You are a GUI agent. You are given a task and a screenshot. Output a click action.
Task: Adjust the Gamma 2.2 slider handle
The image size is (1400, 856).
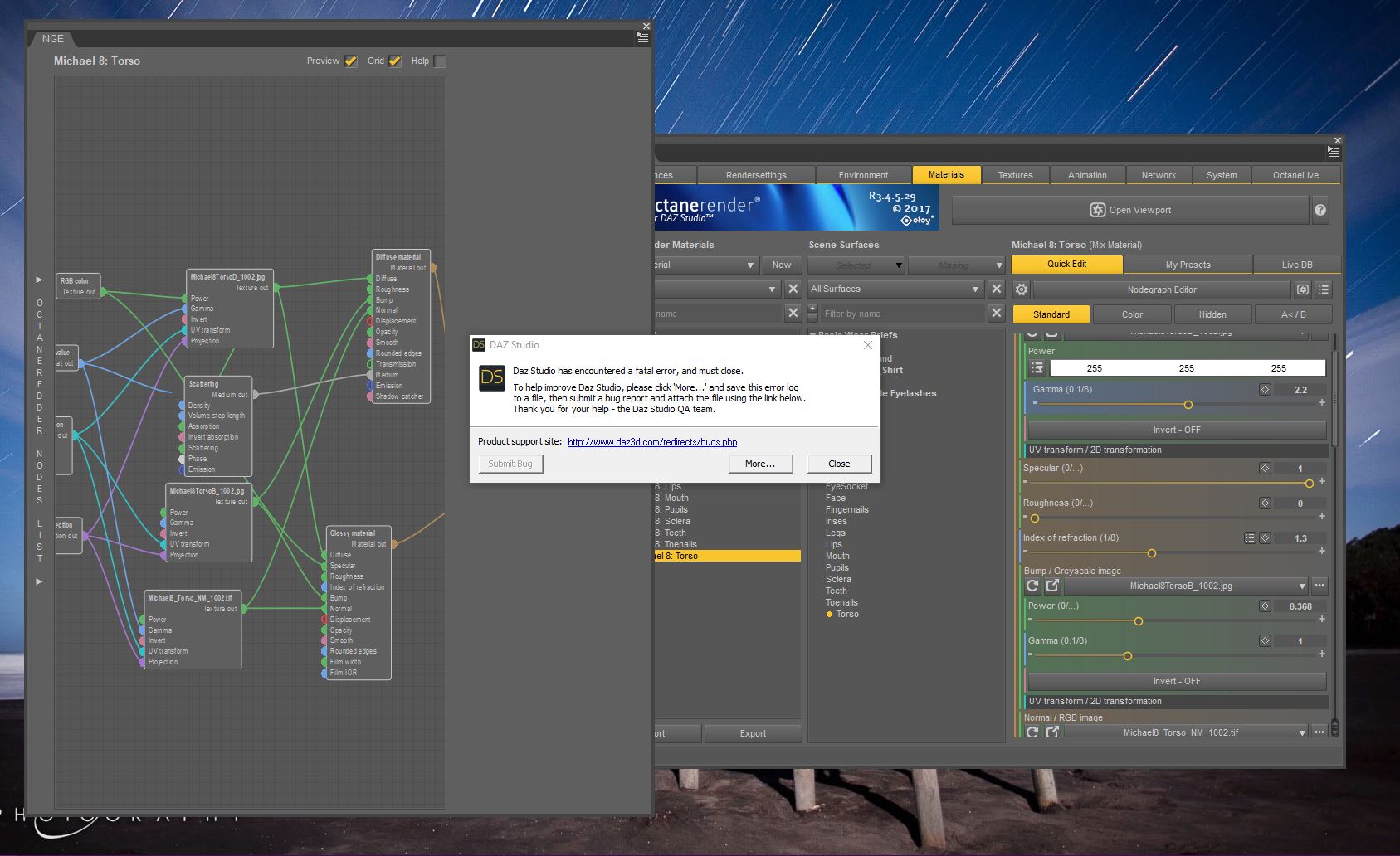click(x=1188, y=405)
